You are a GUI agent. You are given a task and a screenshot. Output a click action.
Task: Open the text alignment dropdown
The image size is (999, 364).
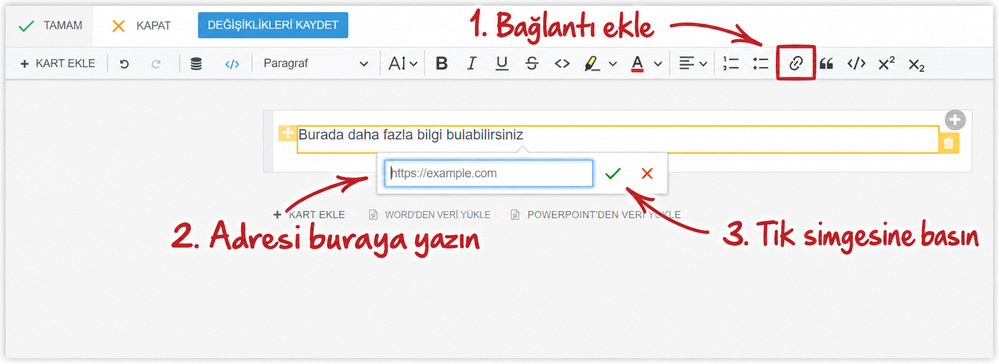pos(693,64)
